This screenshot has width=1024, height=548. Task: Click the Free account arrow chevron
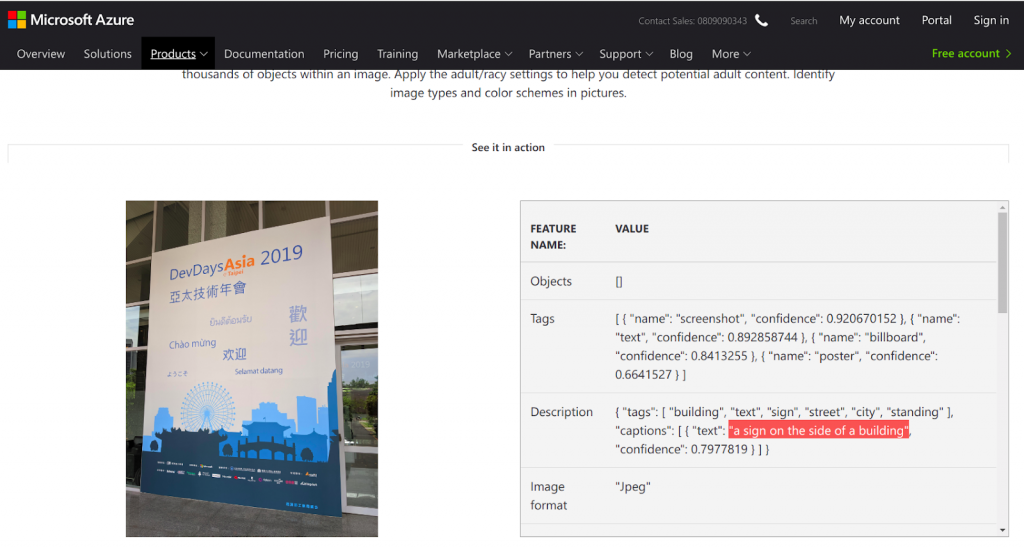(1008, 54)
